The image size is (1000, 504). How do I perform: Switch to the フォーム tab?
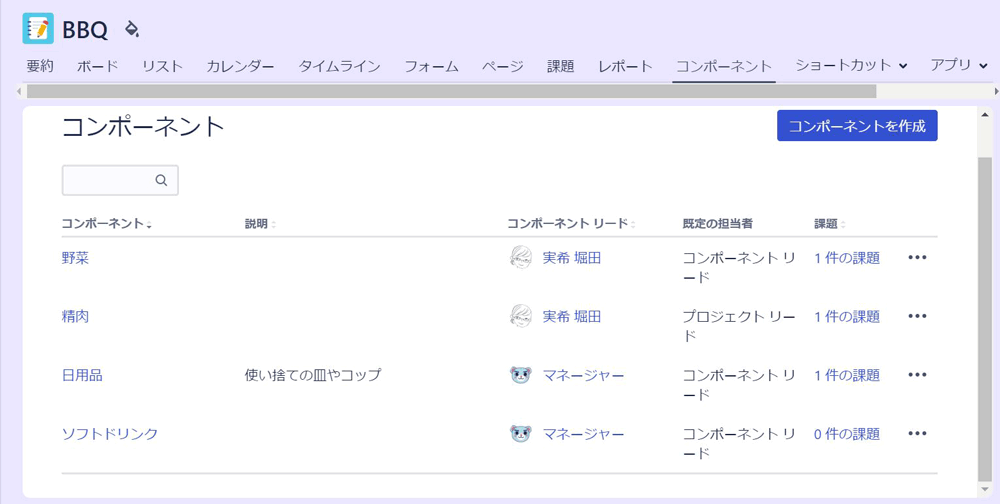coord(432,66)
